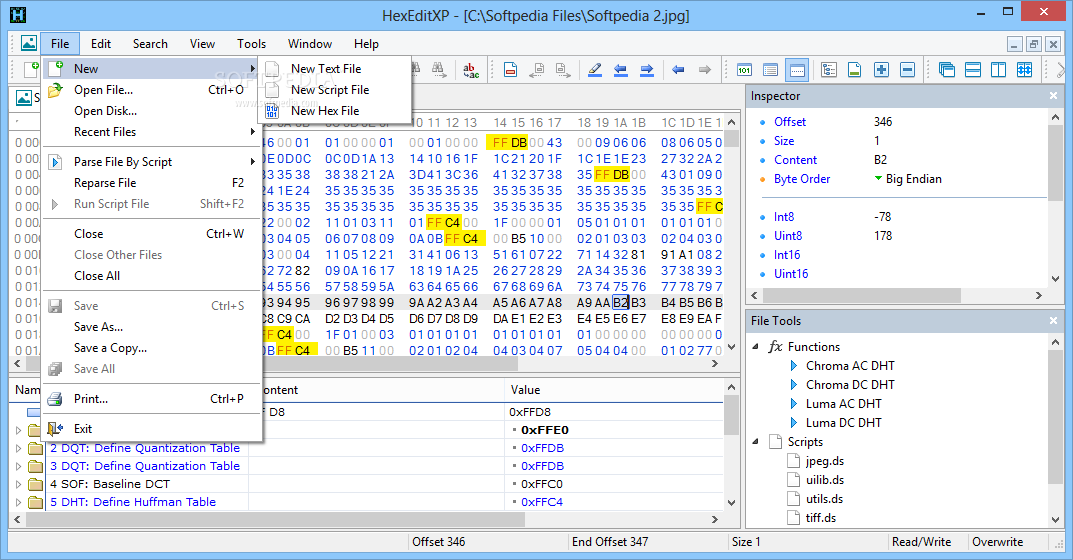Toggle the highlighted dotted-line view icon

pos(797,70)
